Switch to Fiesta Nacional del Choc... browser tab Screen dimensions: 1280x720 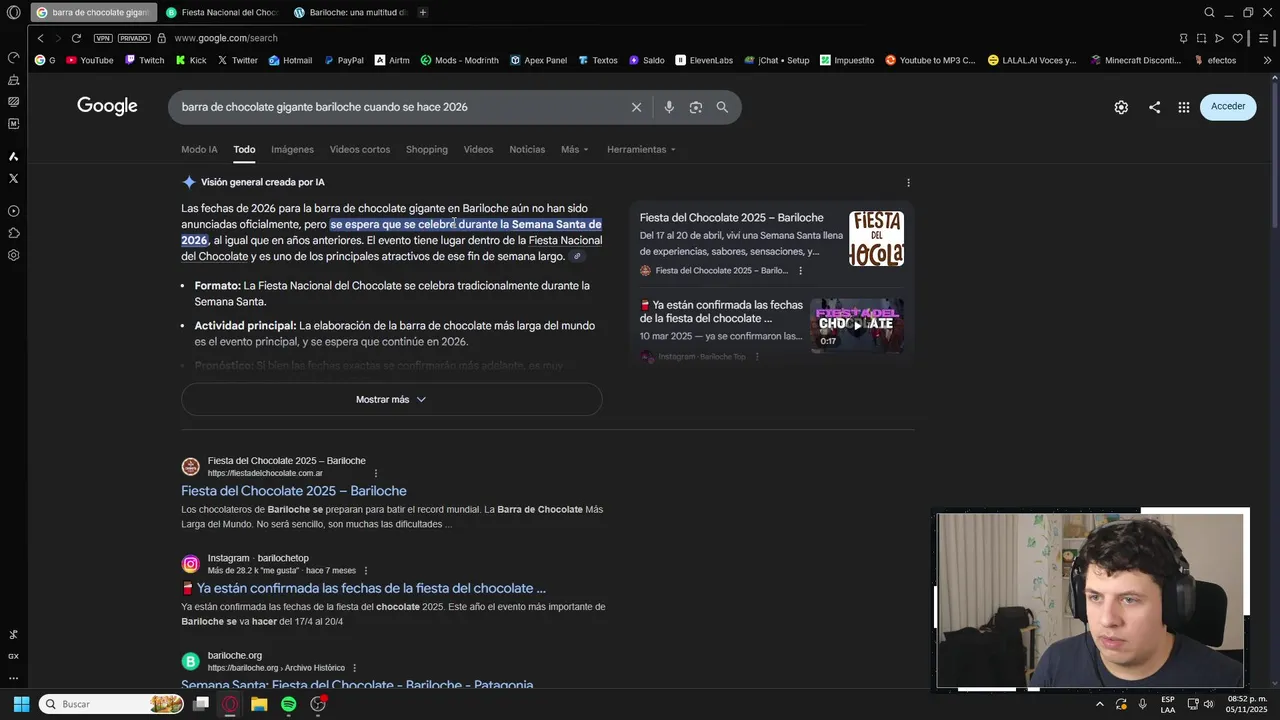point(222,13)
